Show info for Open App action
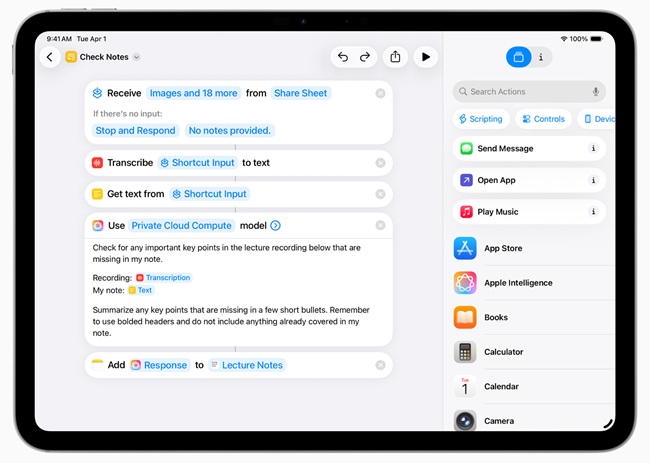This screenshot has width=650, height=463. (593, 181)
